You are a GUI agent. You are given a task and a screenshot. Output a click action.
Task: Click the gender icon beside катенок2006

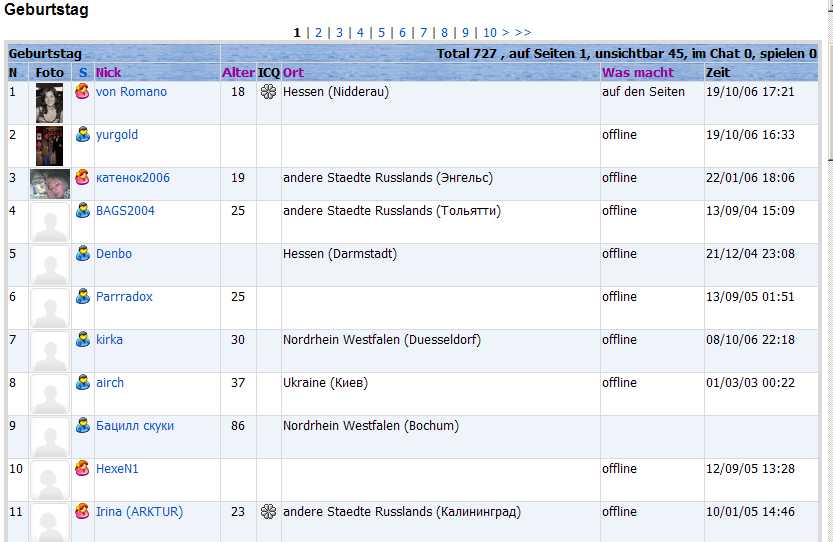tap(83, 178)
